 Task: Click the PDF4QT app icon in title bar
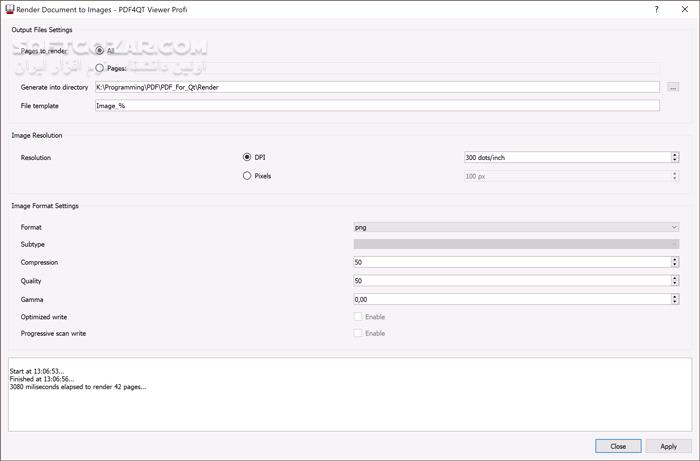tap(9, 9)
